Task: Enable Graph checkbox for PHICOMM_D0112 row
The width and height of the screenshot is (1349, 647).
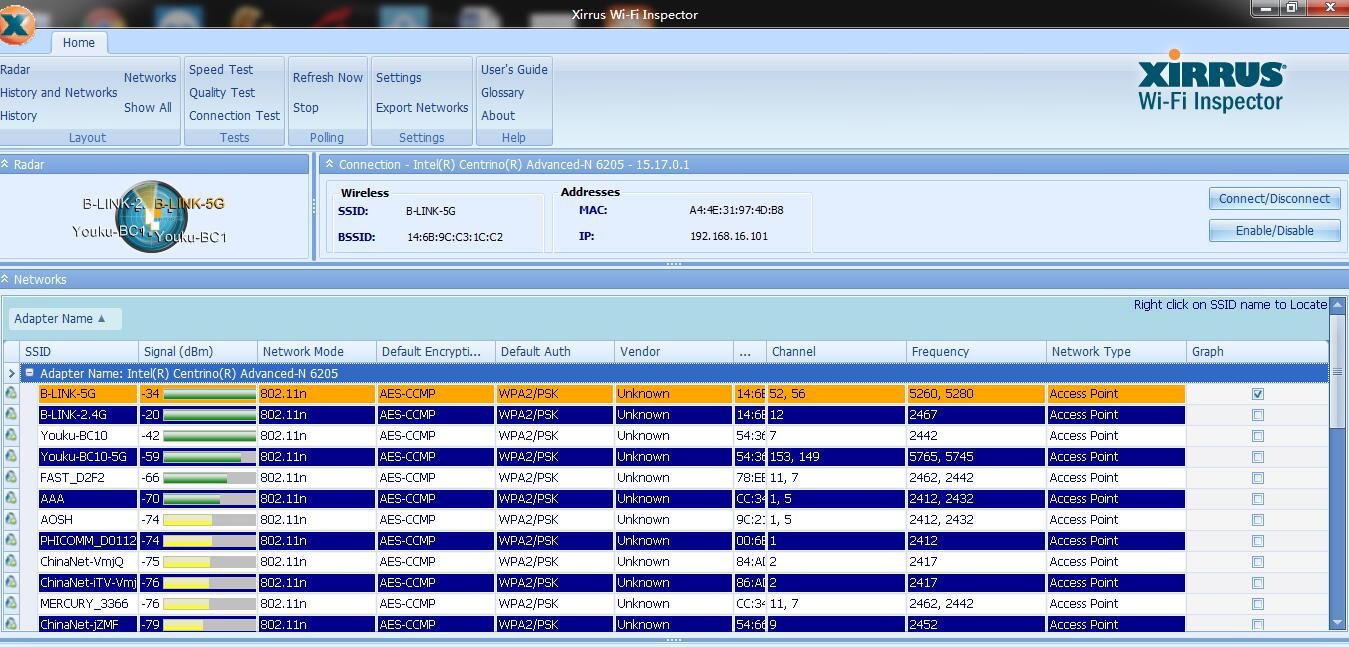Action: click(x=1258, y=541)
